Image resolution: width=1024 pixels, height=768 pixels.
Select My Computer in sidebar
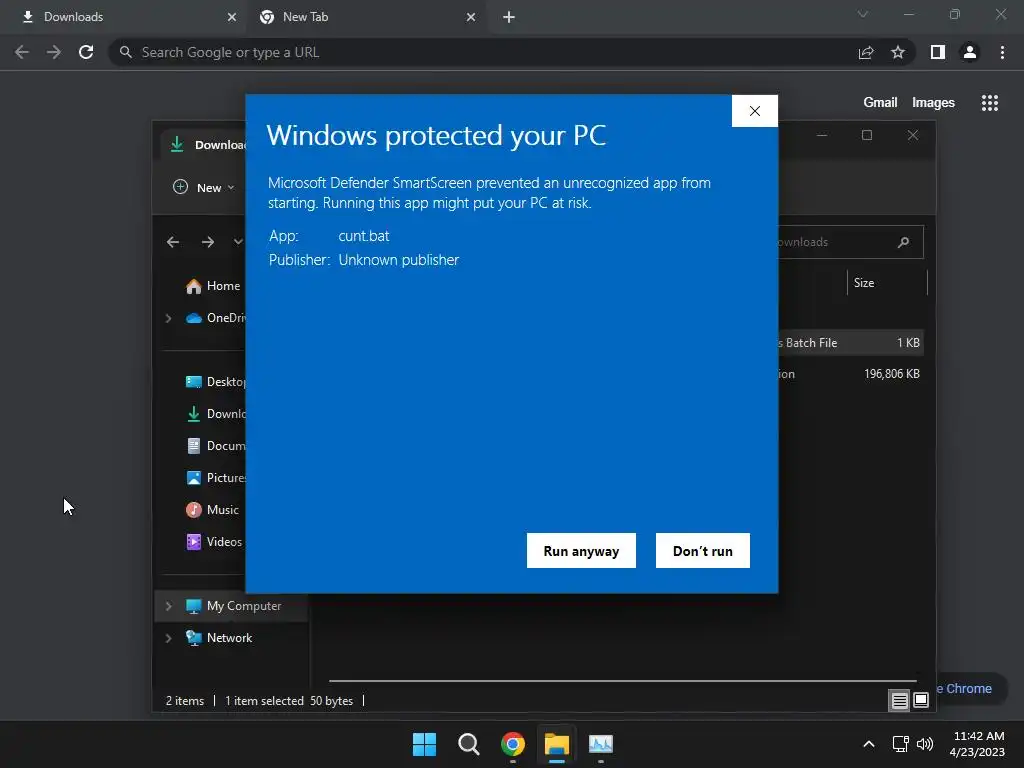coord(234,606)
